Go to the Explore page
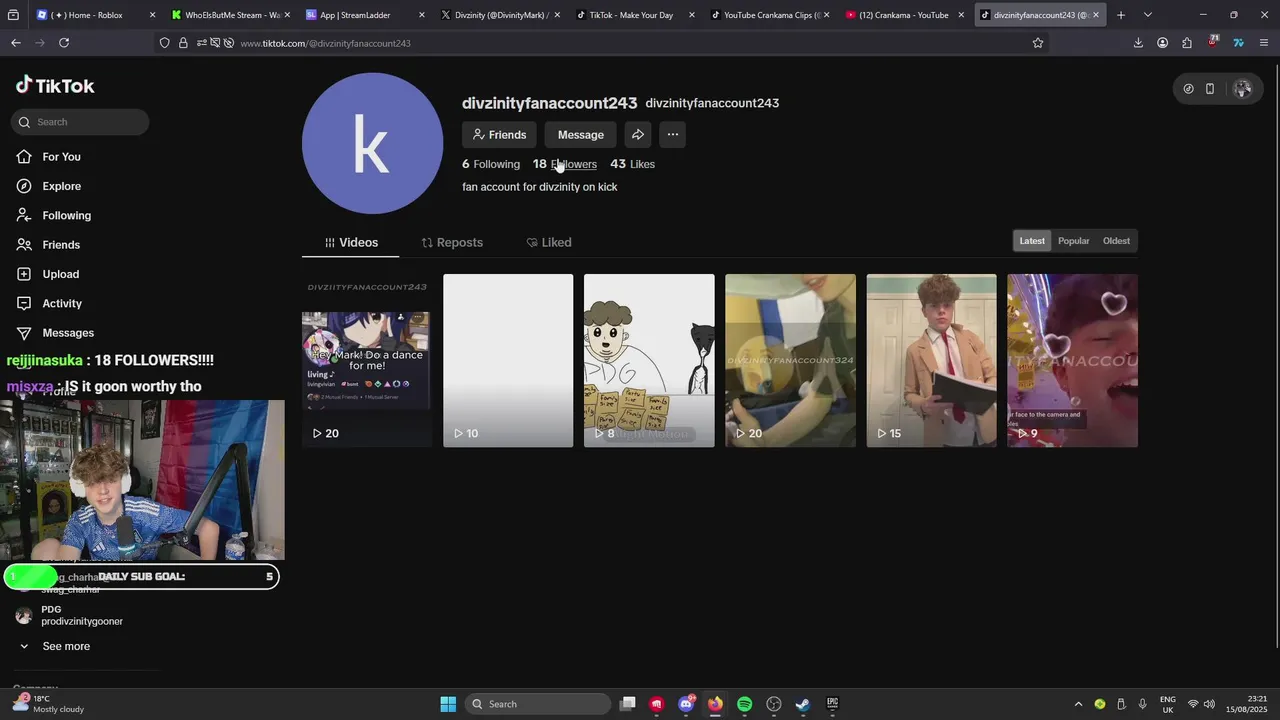 pyautogui.click(x=48, y=186)
